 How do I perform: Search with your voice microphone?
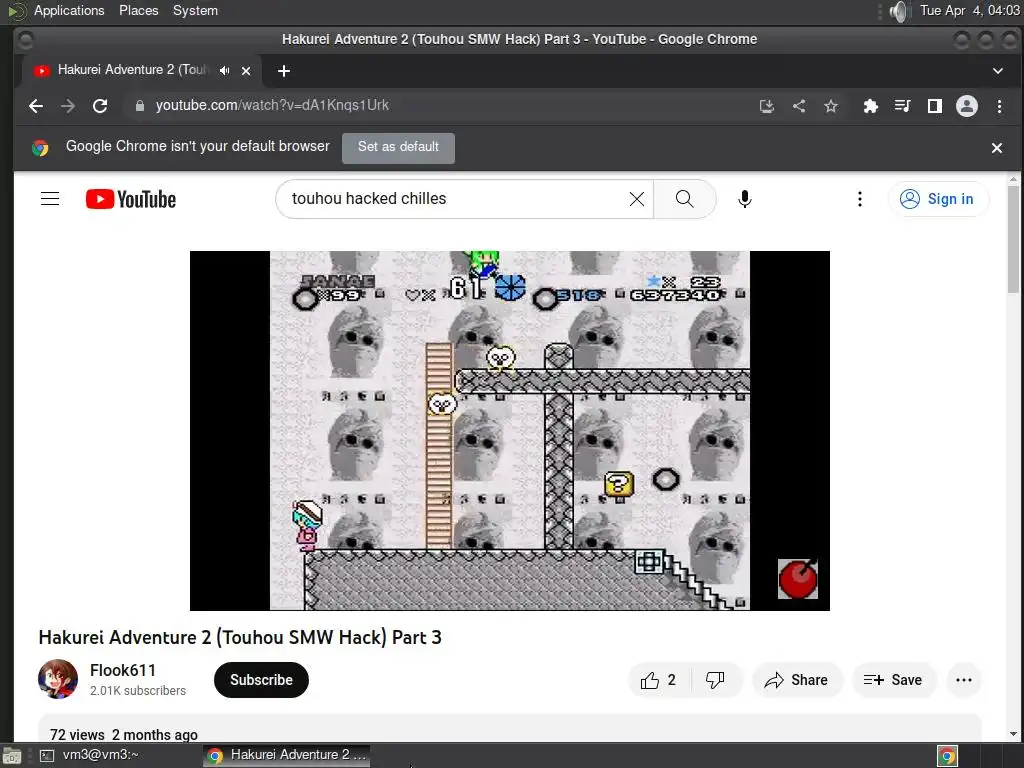pyautogui.click(x=744, y=199)
